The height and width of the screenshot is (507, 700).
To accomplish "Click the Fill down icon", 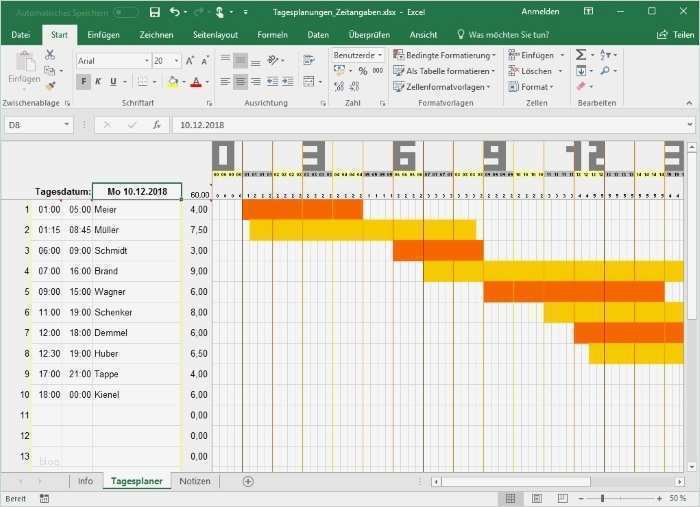I will (581, 71).
